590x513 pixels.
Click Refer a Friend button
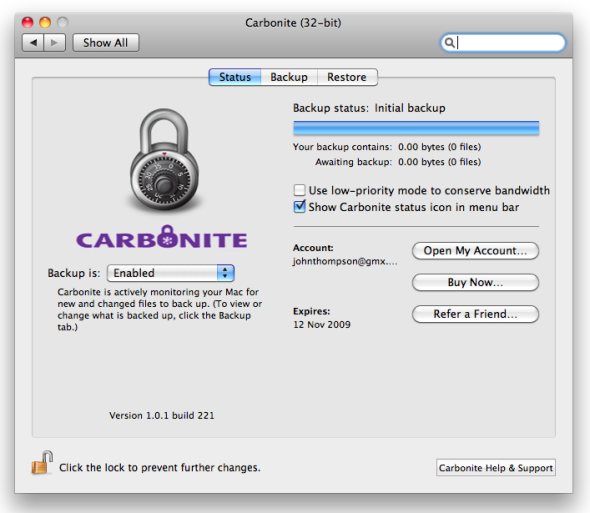pos(476,314)
